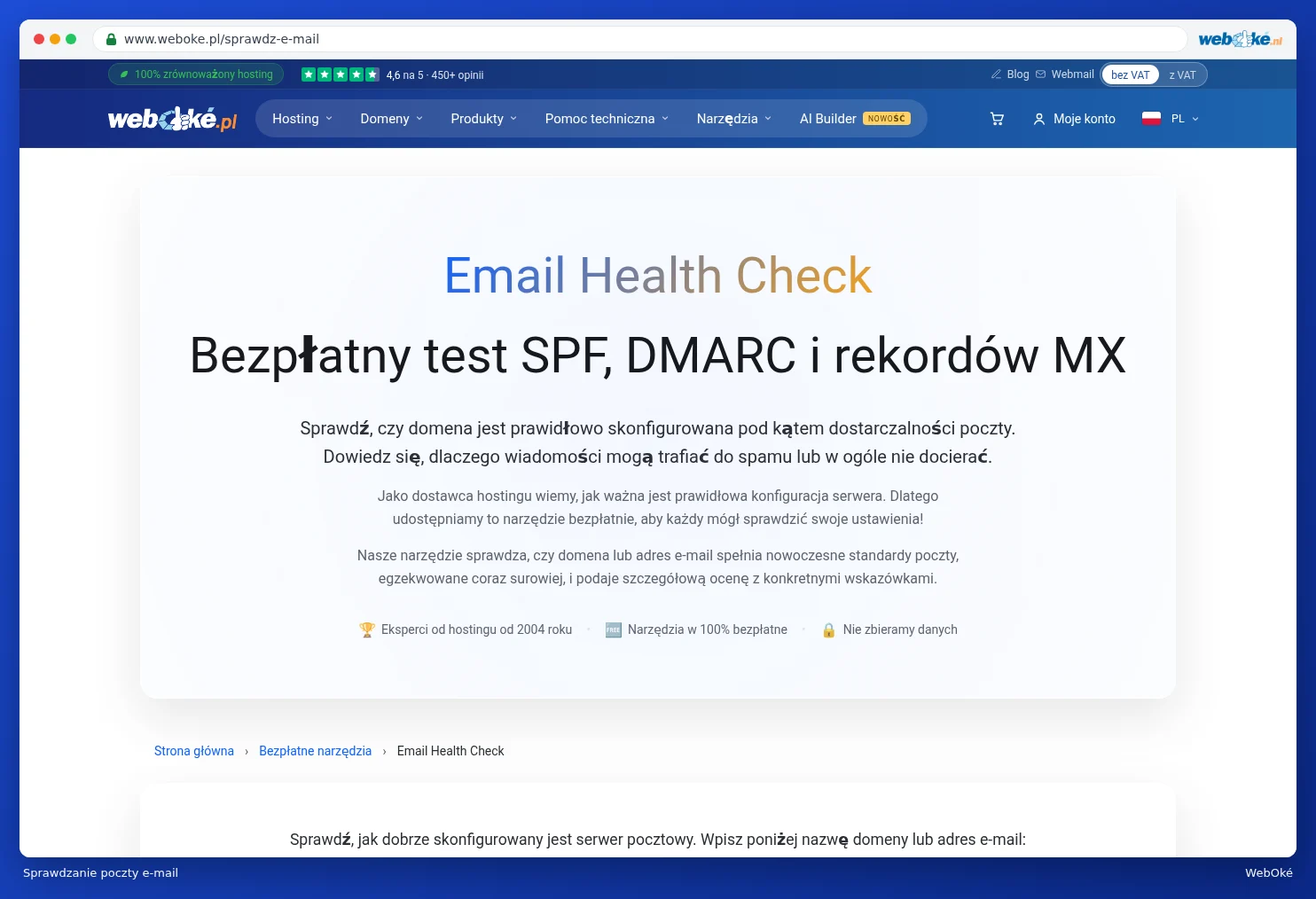The width and height of the screenshot is (1316, 899).
Task: Open the Blog link
Action: coord(1018,74)
